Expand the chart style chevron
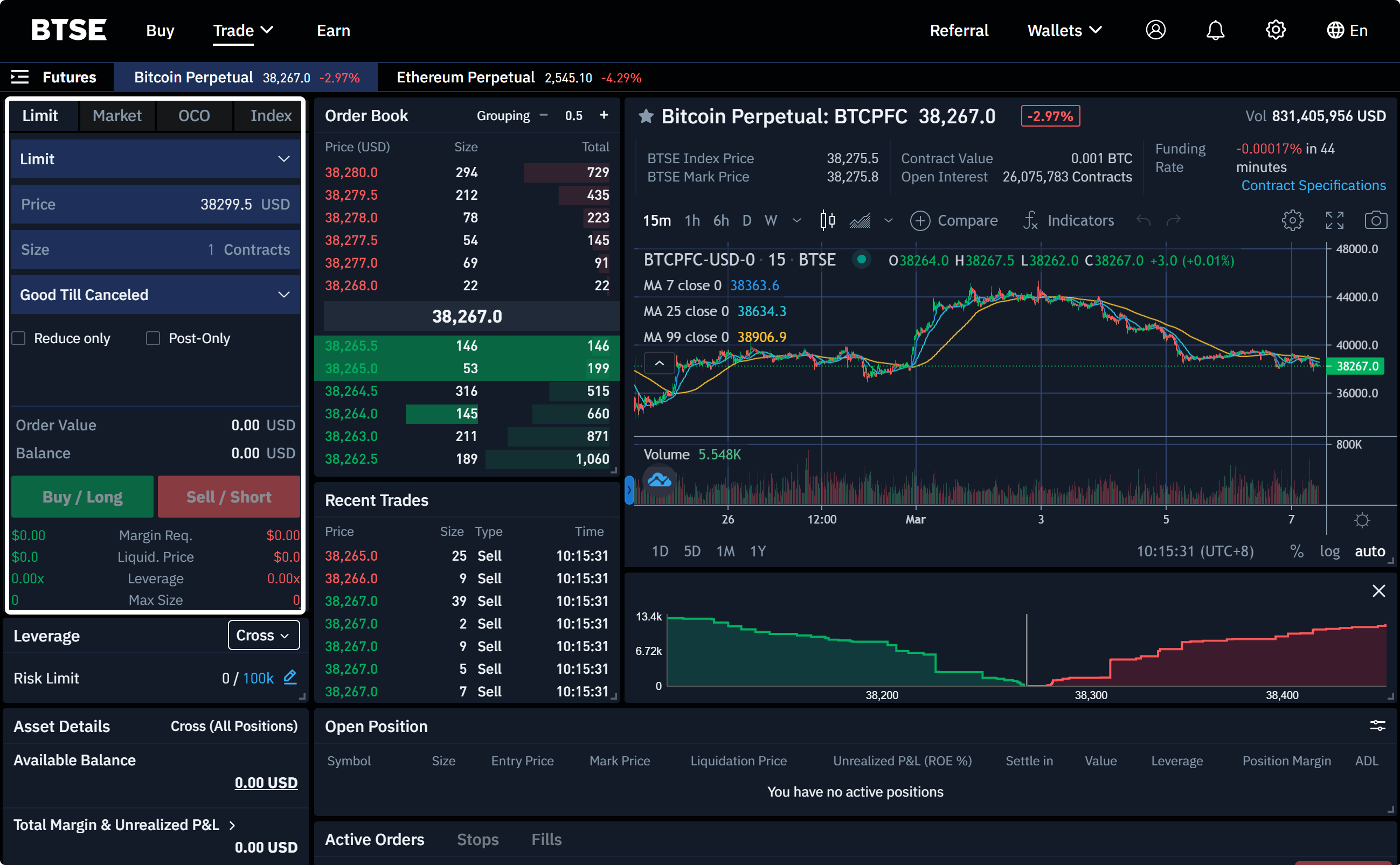The image size is (1400, 865). pyautogui.click(x=888, y=220)
